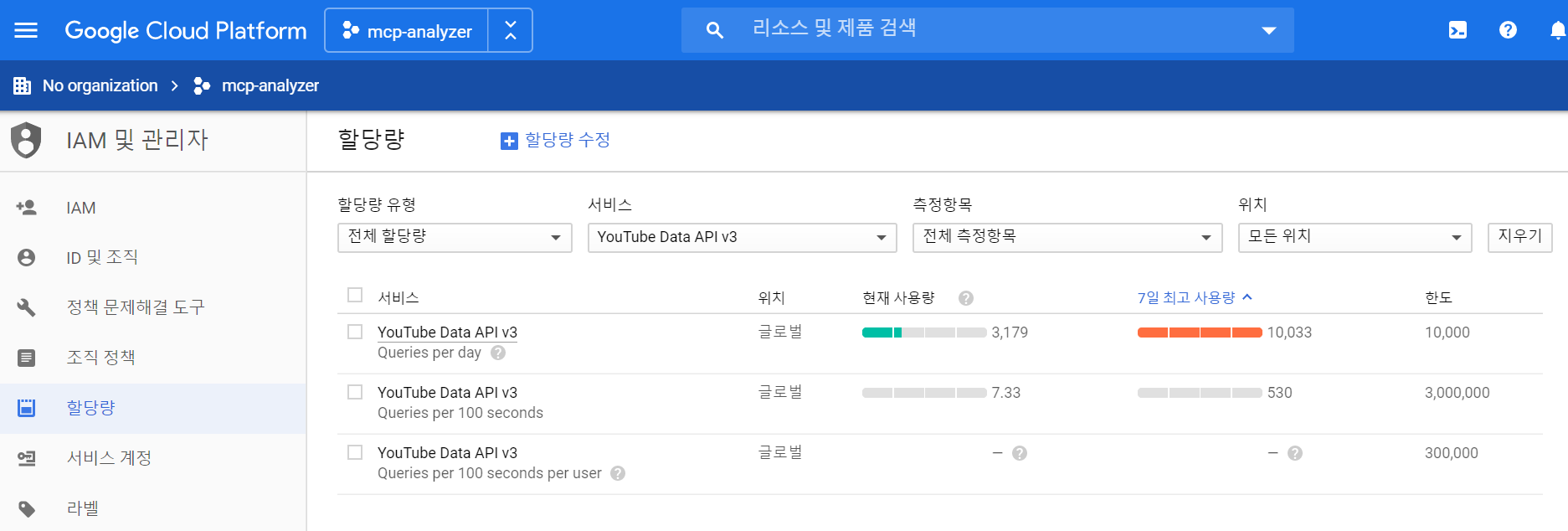
Task: Click help icon next to 현재 사용량 header
Action: pos(966,298)
